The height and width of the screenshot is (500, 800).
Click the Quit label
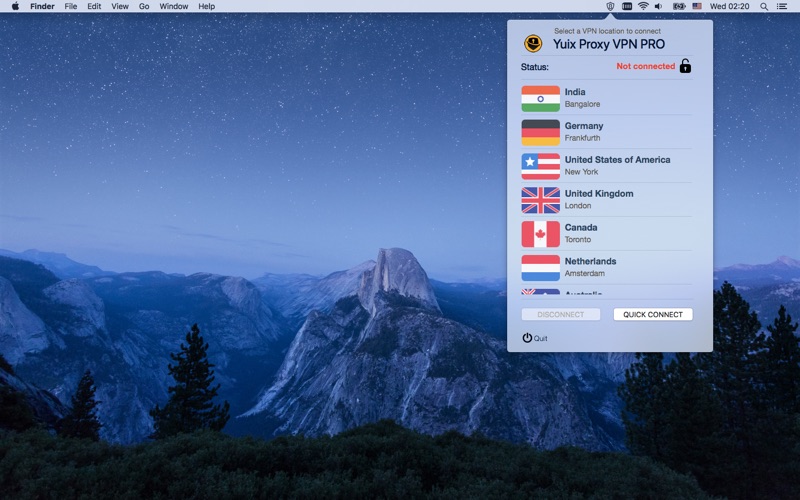click(x=540, y=338)
